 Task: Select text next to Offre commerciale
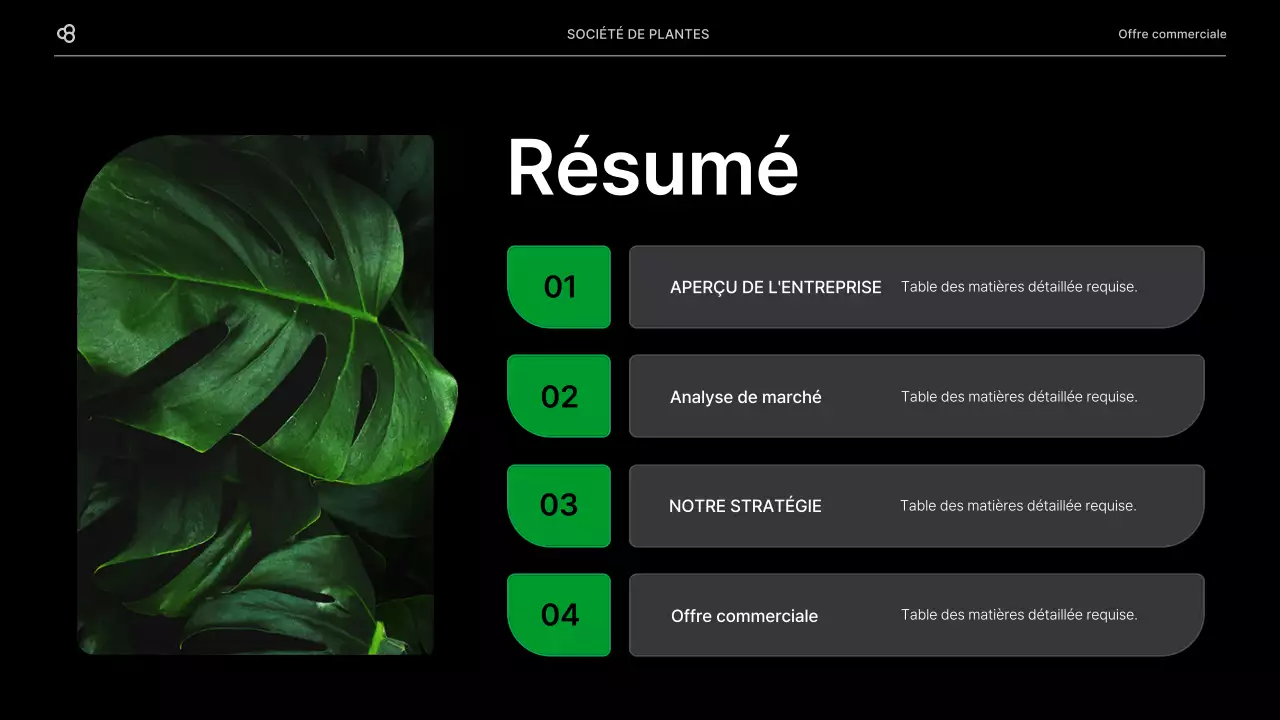(x=1019, y=615)
